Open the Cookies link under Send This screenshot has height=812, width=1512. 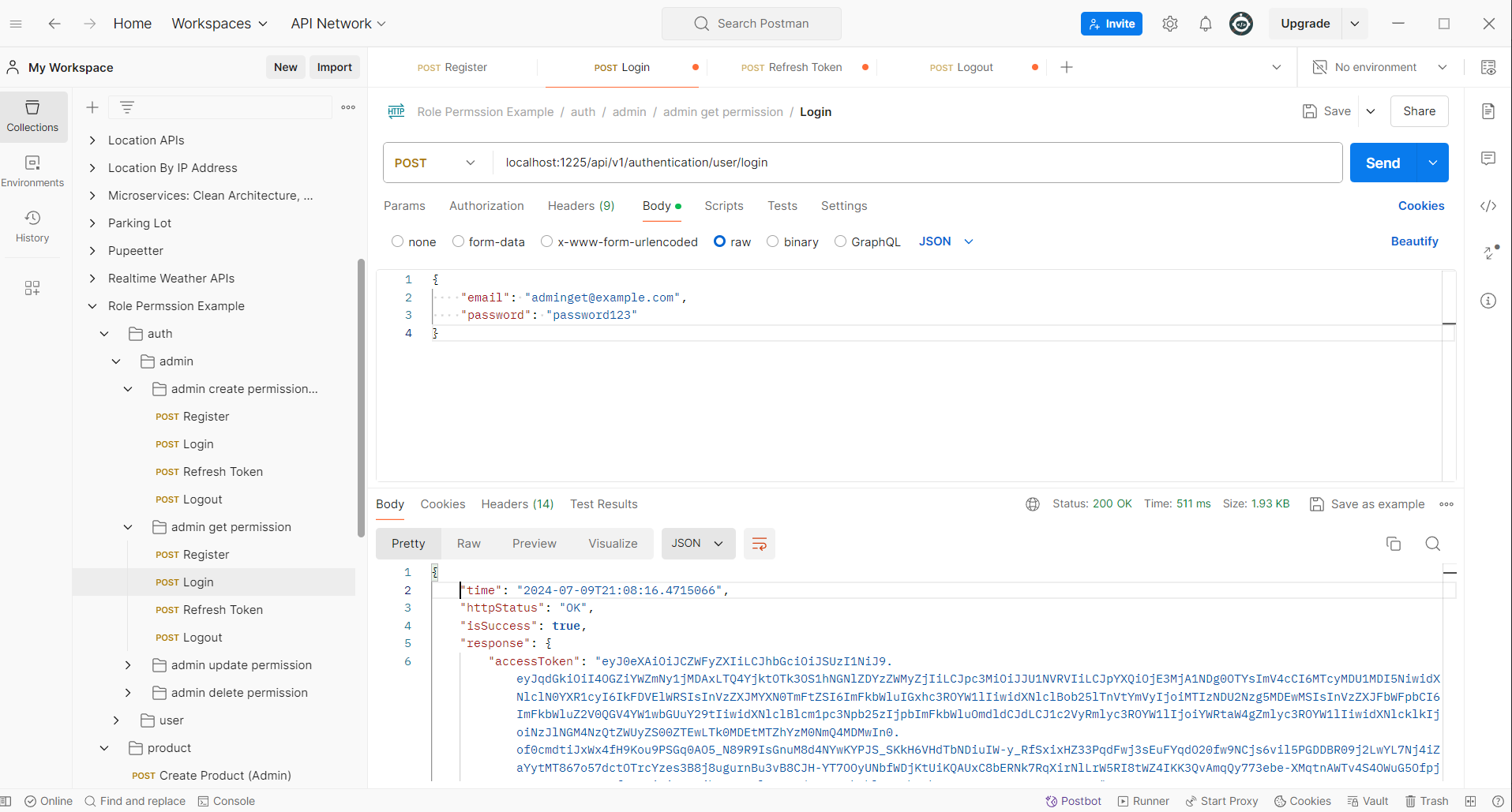coord(1421,206)
